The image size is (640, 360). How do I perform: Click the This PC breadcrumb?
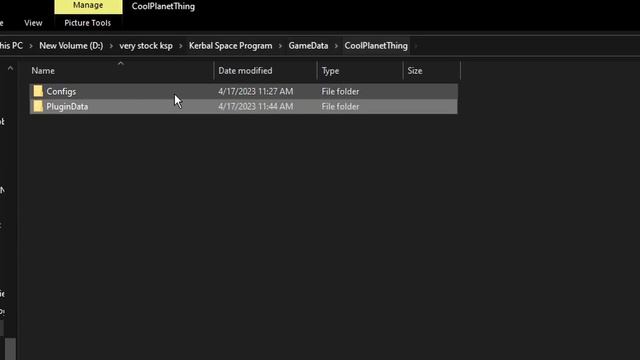pyautogui.click(x=11, y=46)
